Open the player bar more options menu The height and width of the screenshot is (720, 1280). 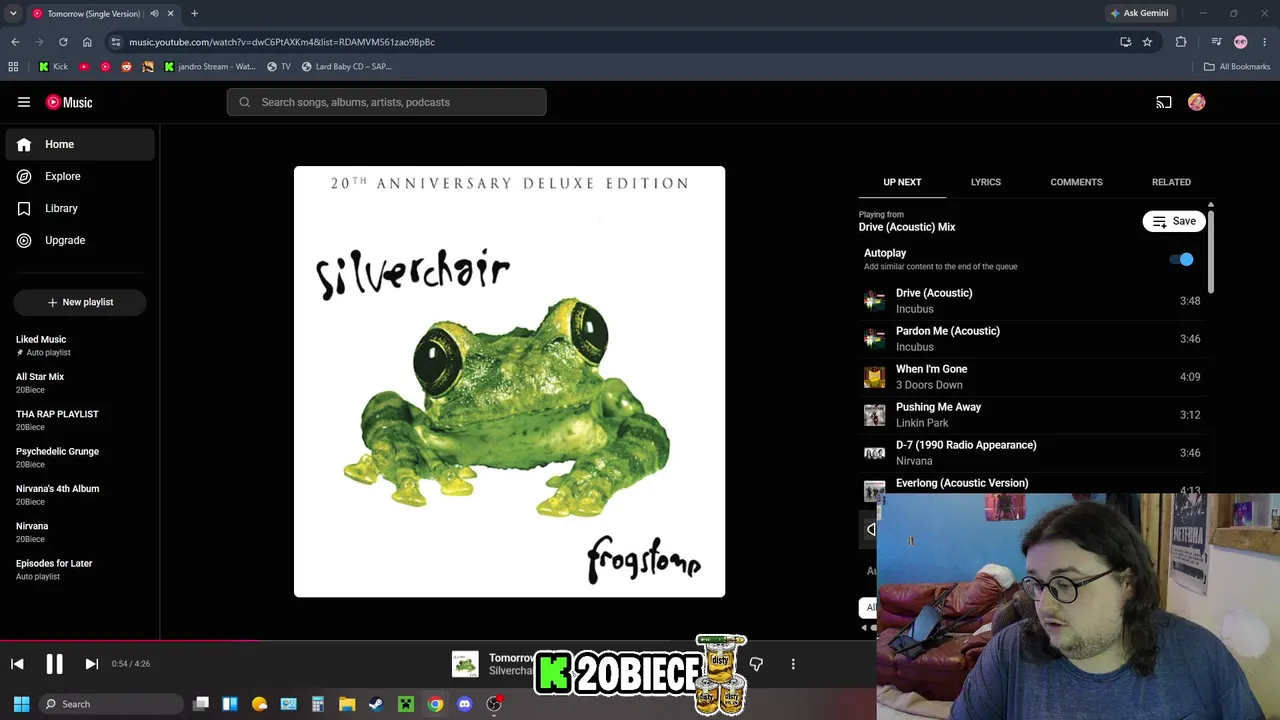tap(793, 664)
